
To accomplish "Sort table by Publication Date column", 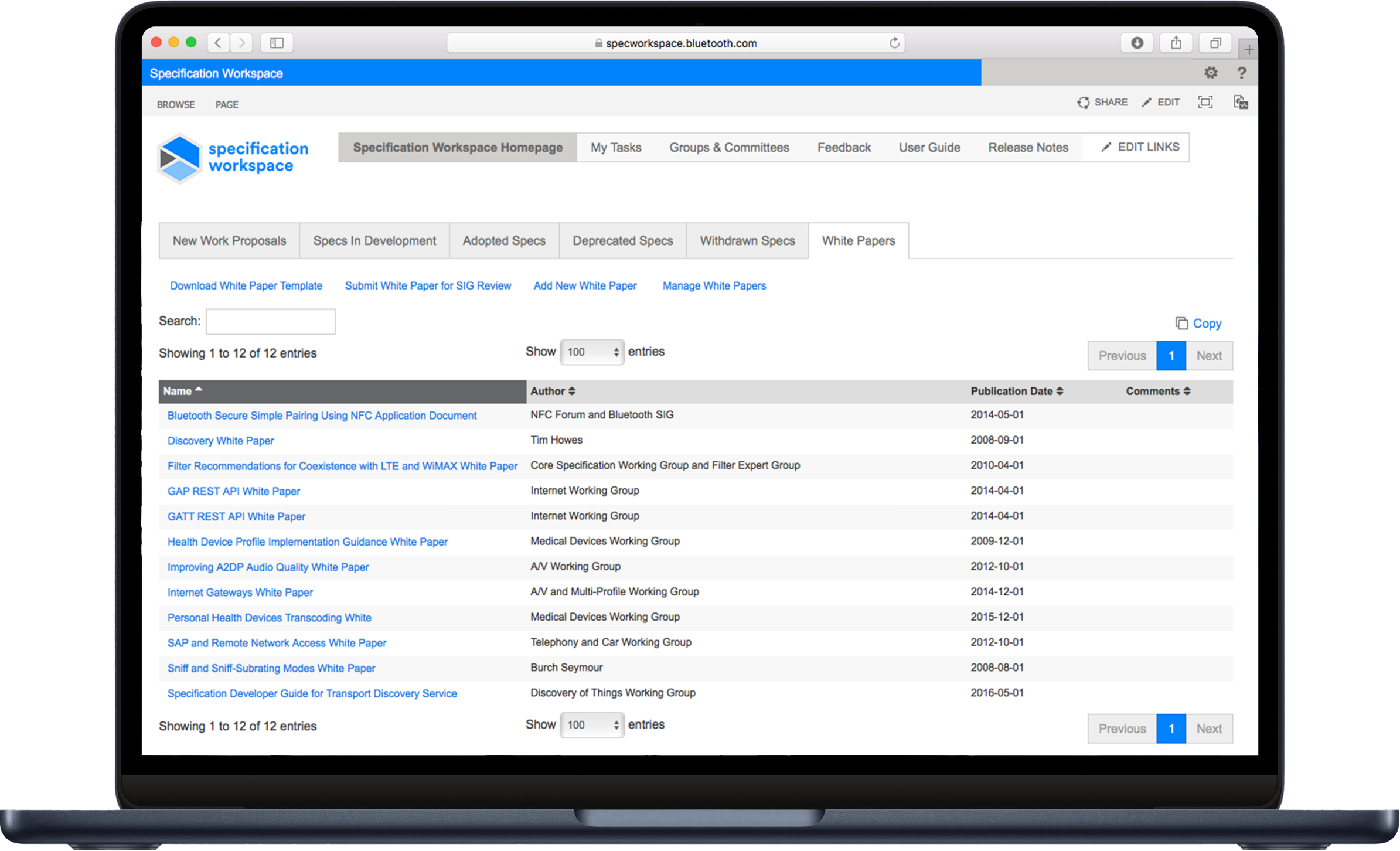I will [1016, 391].
